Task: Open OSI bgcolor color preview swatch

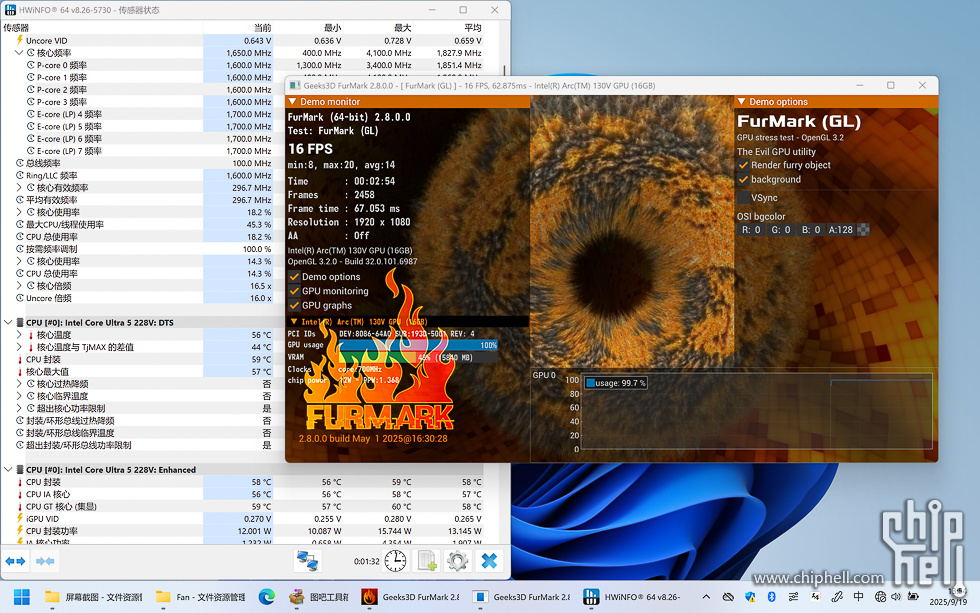Action: tap(863, 230)
